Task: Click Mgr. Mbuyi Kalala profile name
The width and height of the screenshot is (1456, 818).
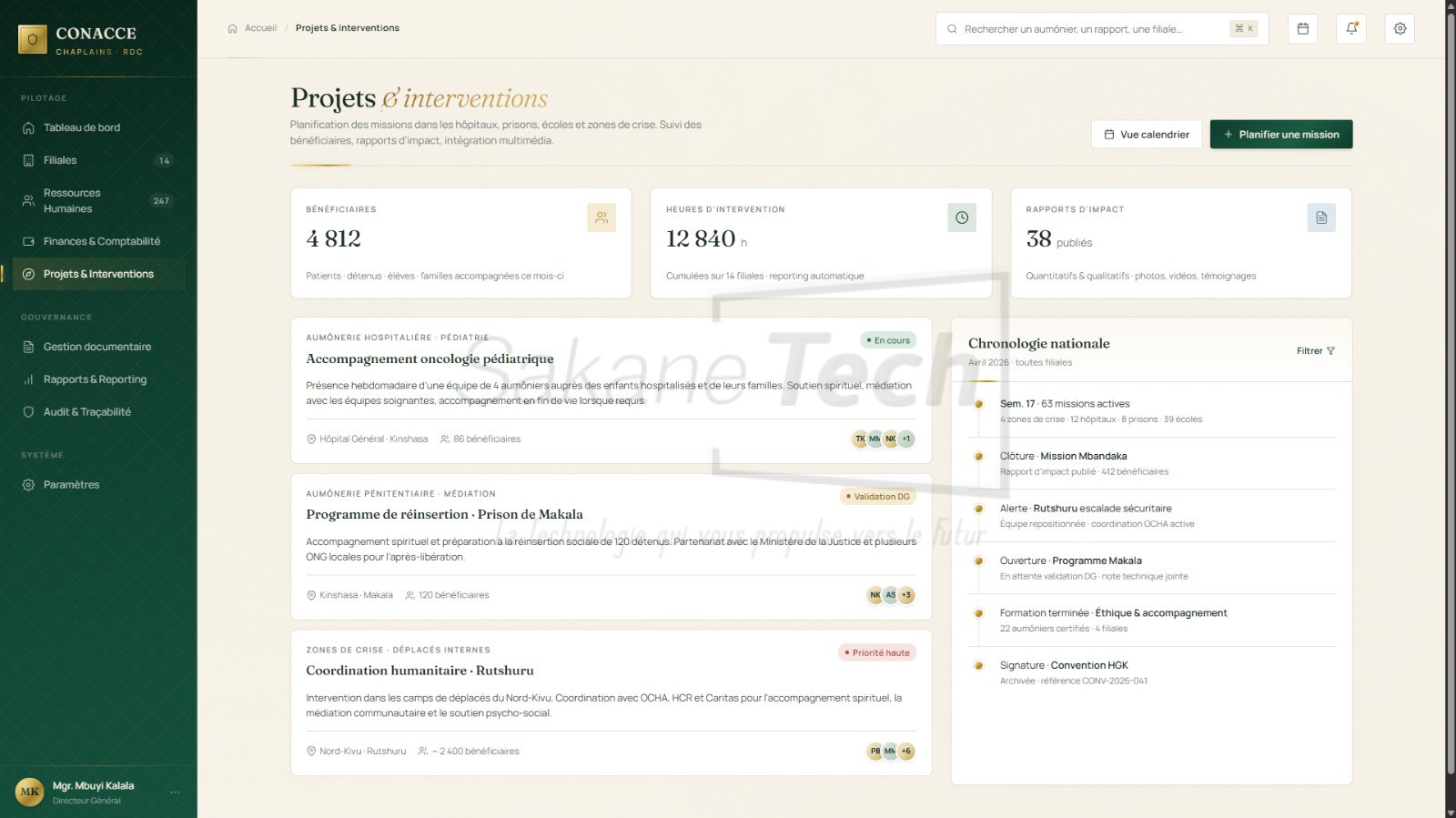Action: point(93,786)
